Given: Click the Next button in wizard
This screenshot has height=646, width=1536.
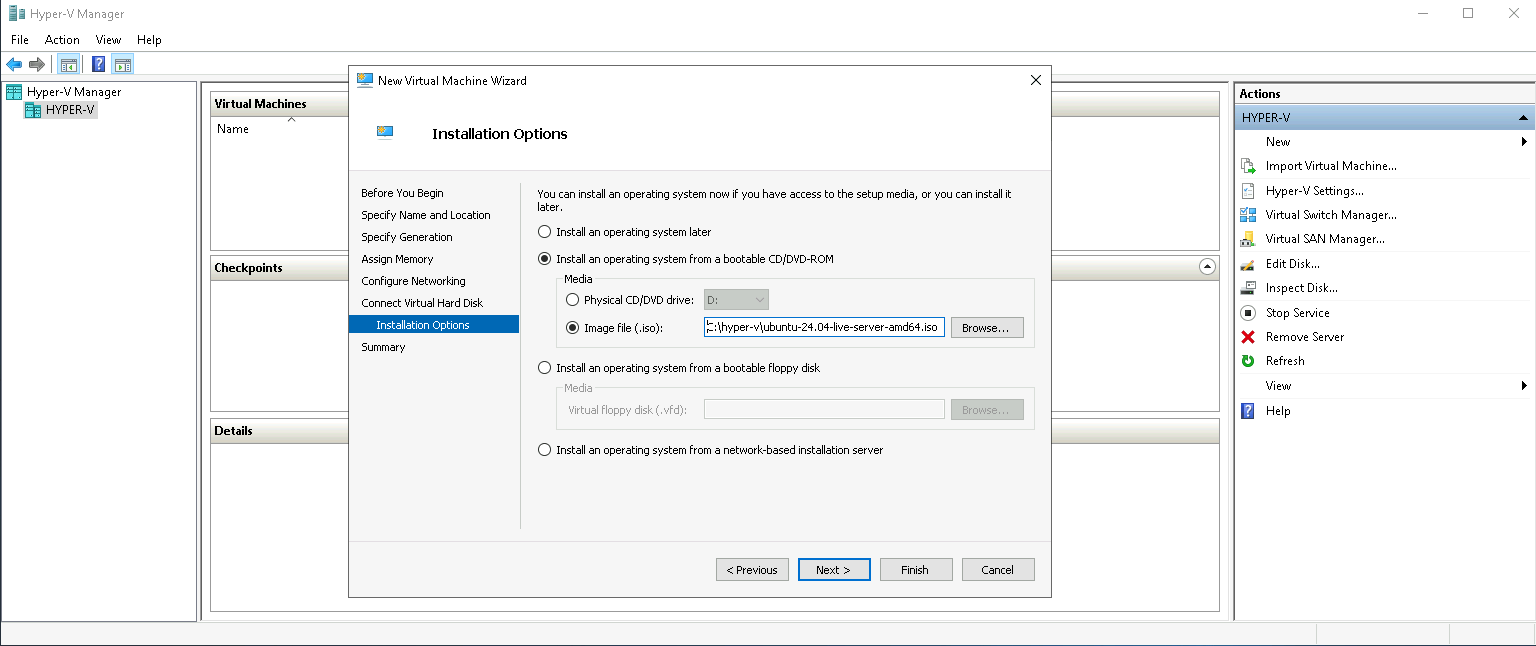Looking at the screenshot, I should coord(833,570).
